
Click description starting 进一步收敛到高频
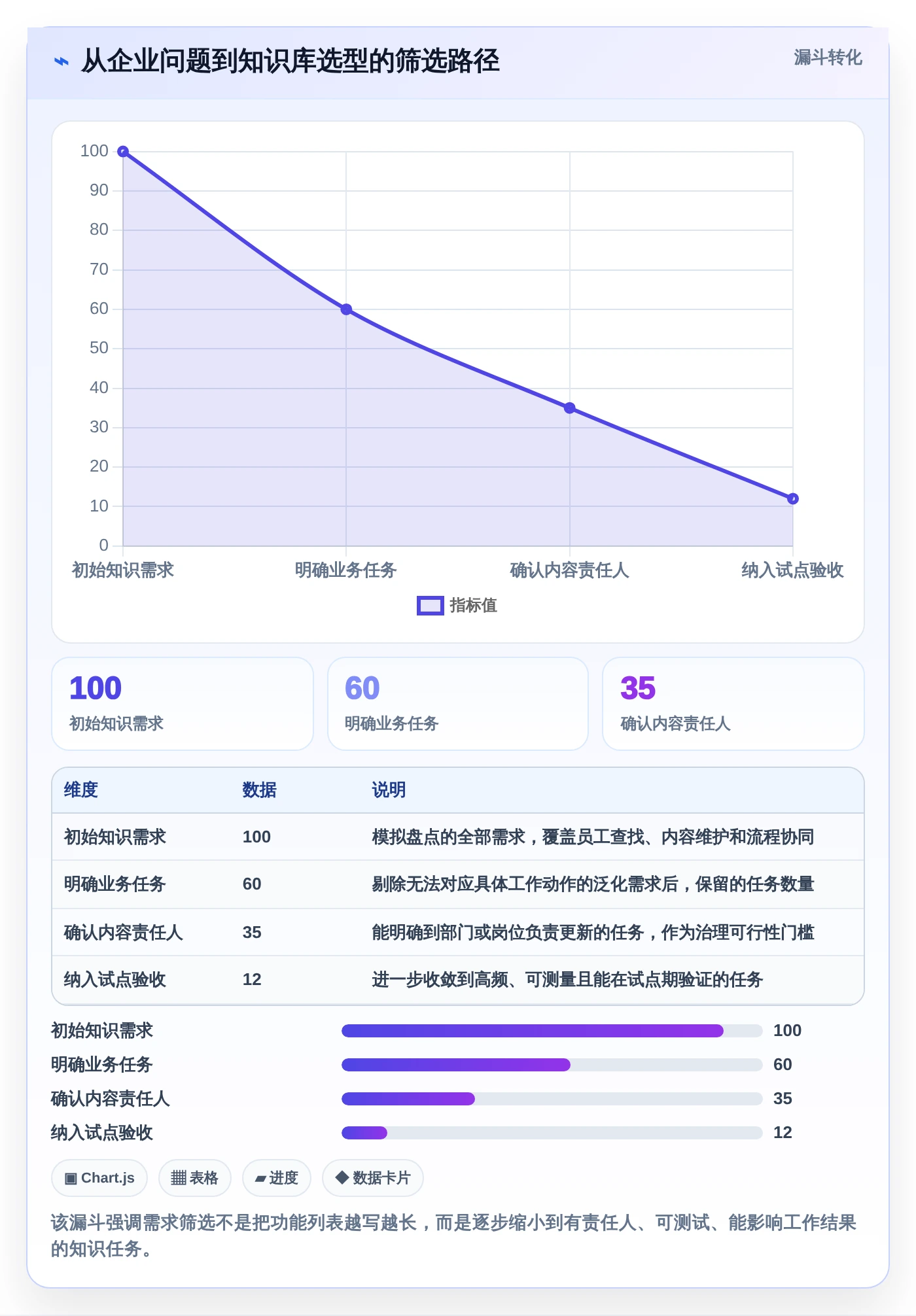[568, 980]
